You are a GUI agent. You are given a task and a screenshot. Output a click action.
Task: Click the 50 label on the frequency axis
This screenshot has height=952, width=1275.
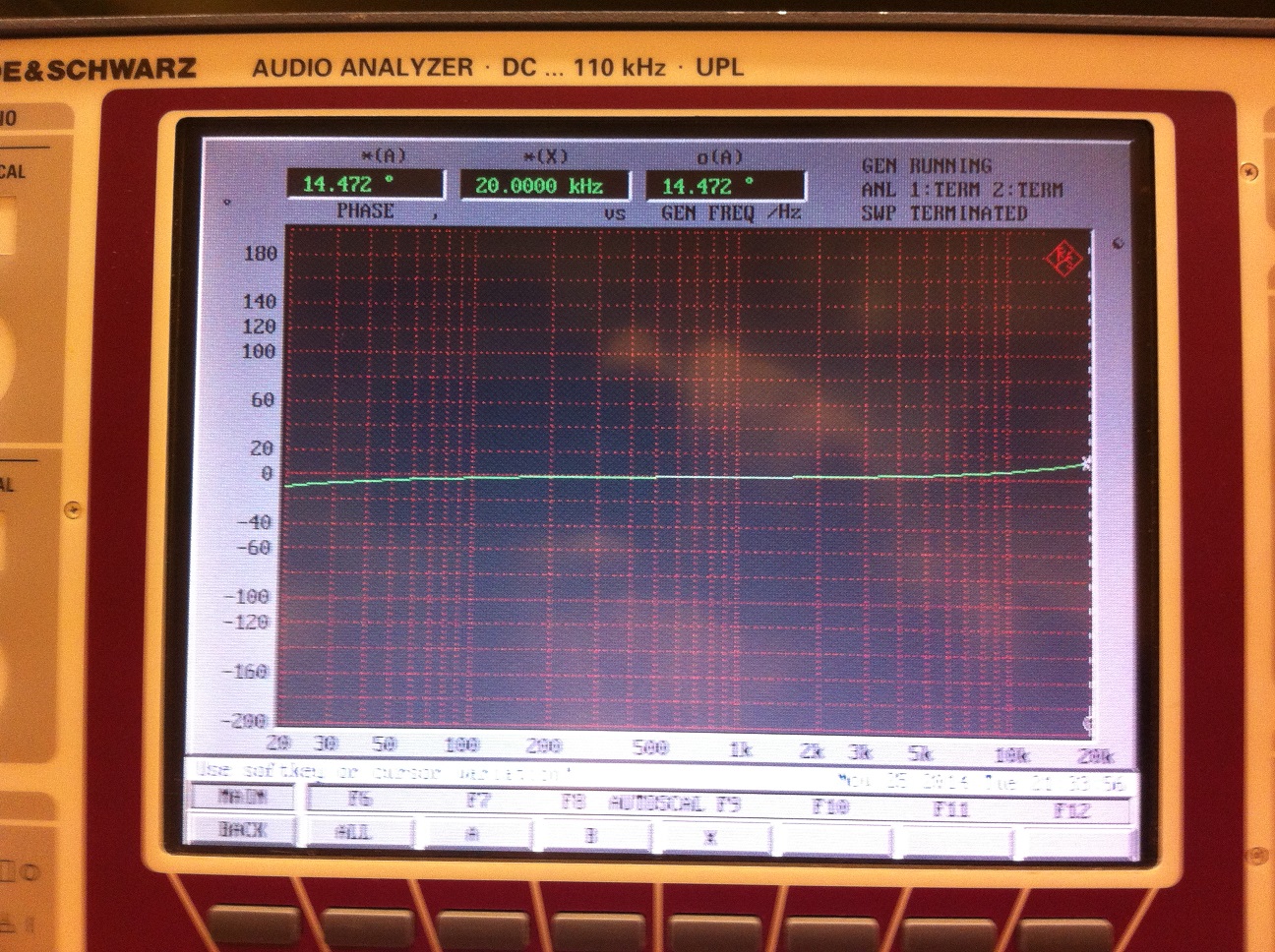(384, 744)
